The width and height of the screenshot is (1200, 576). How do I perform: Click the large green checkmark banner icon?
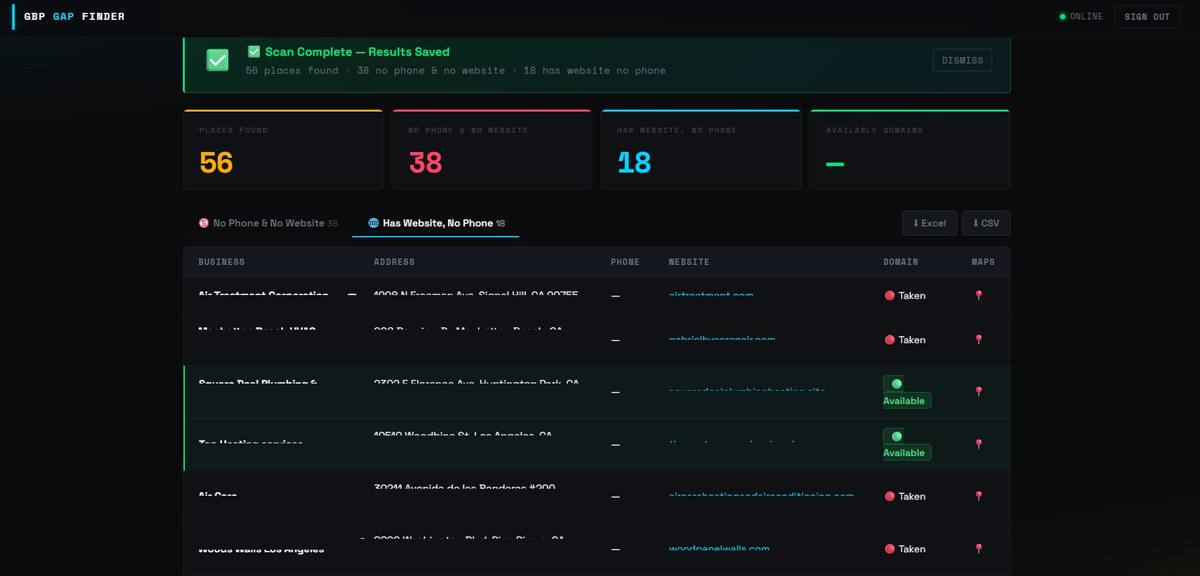217,60
